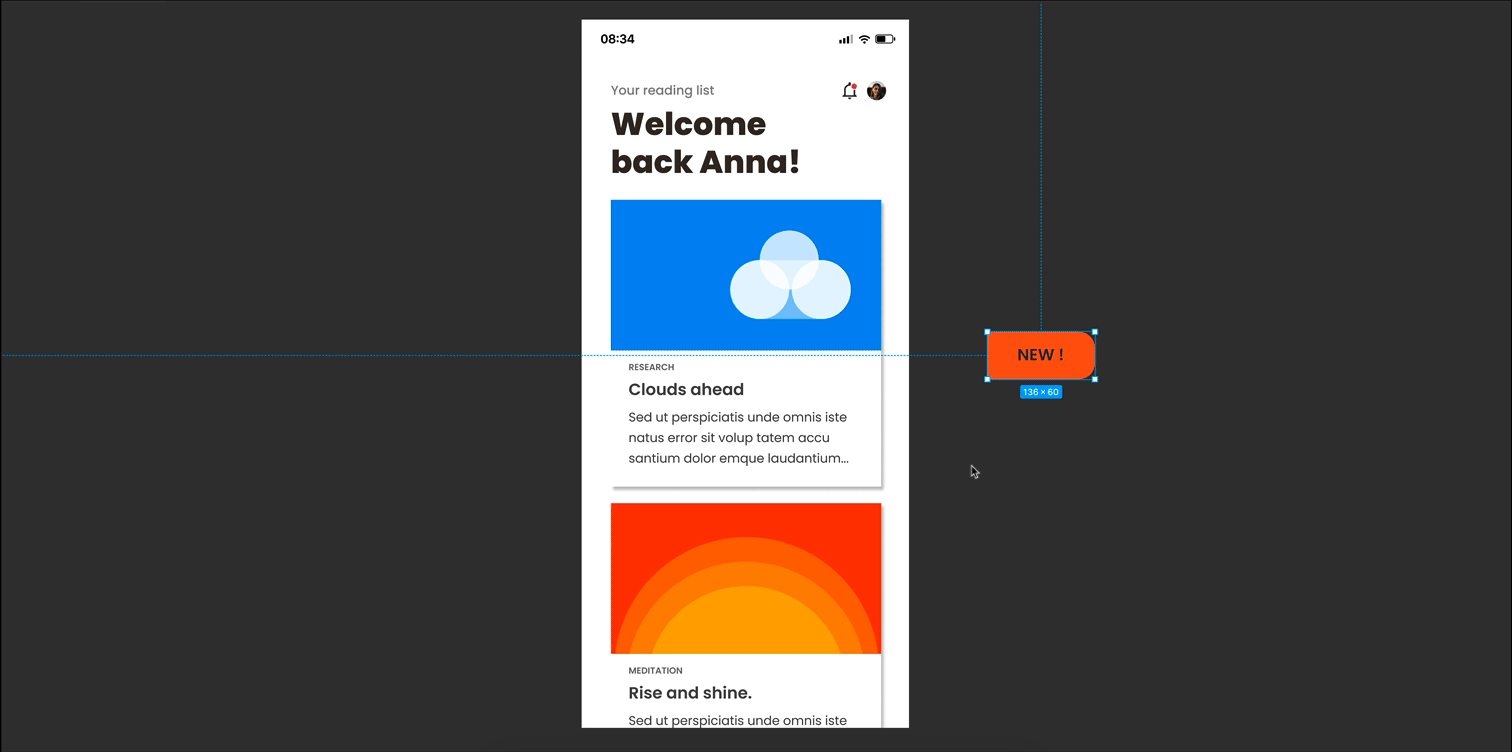The width and height of the screenshot is (1512, 752).
Task: Click the orange NEW ! button
Action: pos(1040,355)
